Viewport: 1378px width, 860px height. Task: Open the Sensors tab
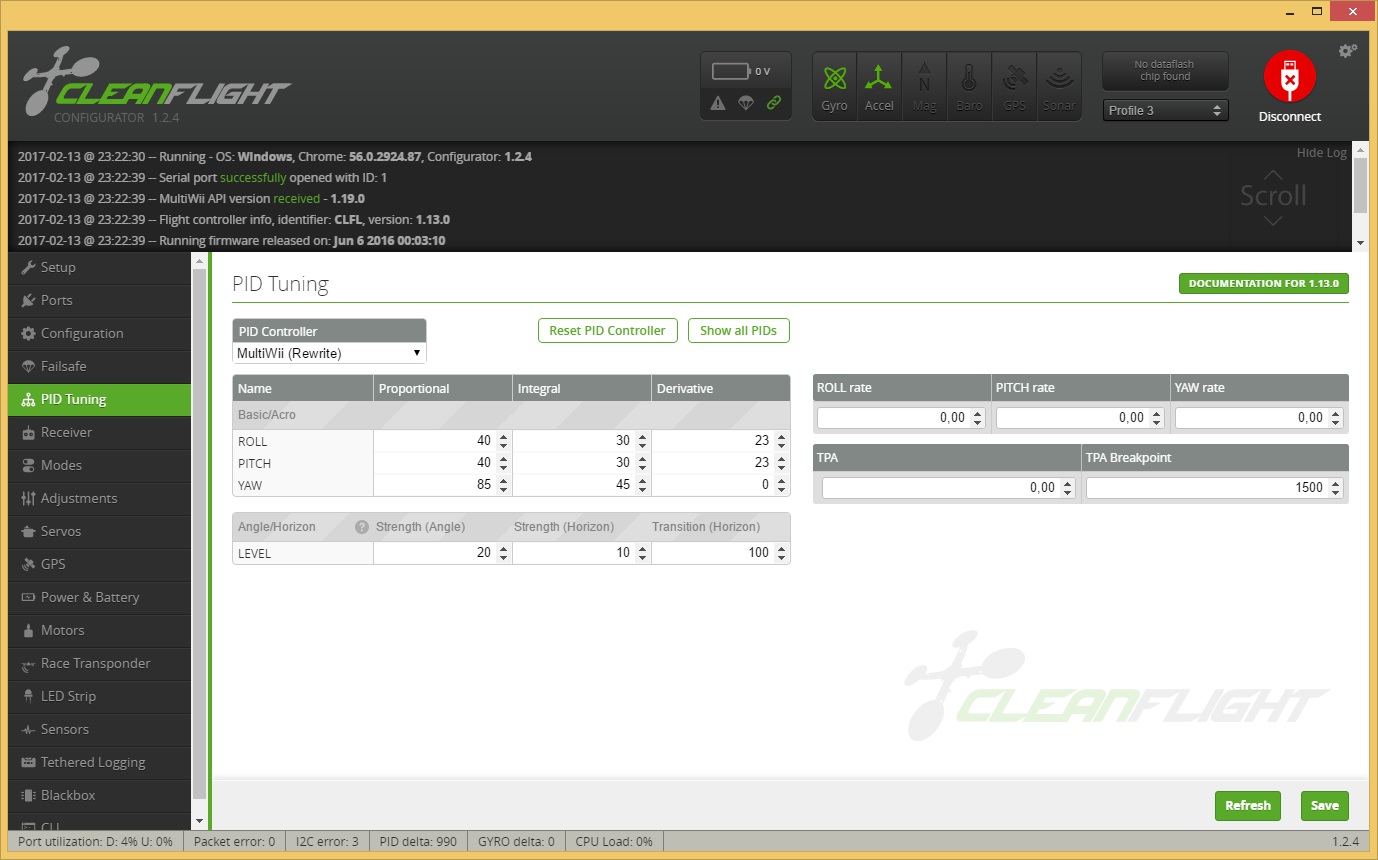pyautogui.click(x=99, y=730)
